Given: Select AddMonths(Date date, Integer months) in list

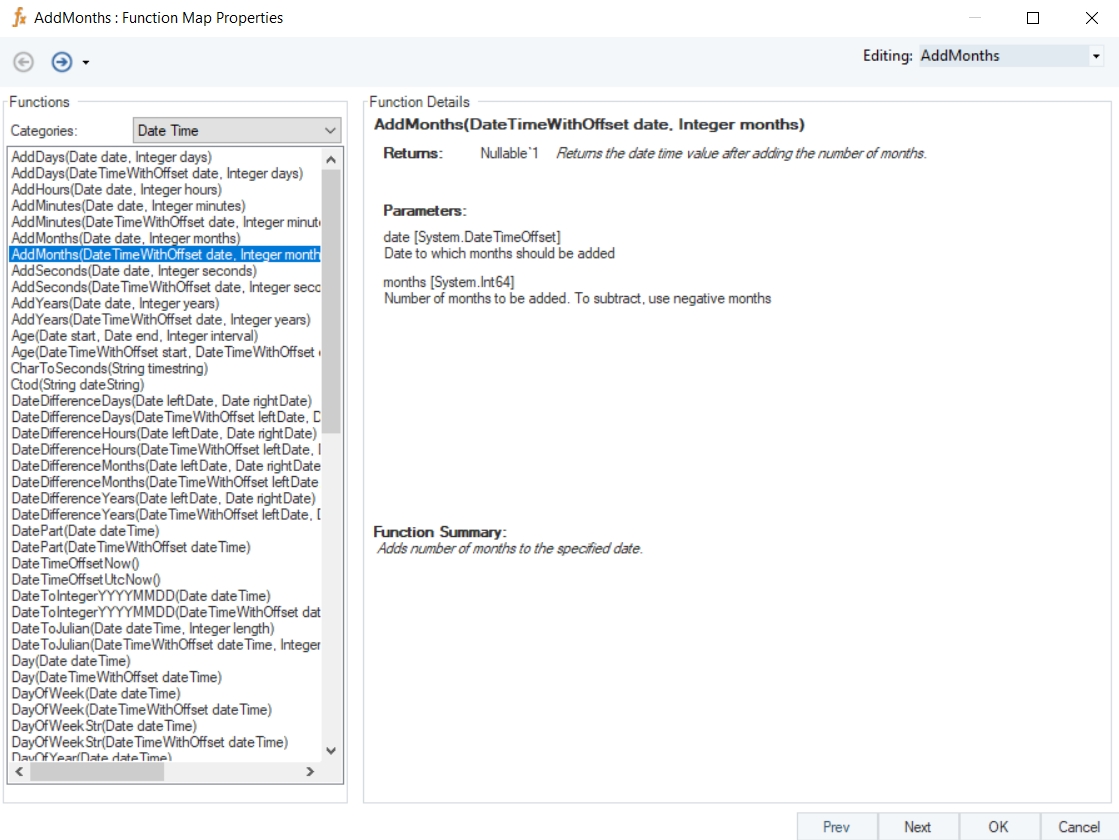Looking at the screenshot, I should (125, 238).
